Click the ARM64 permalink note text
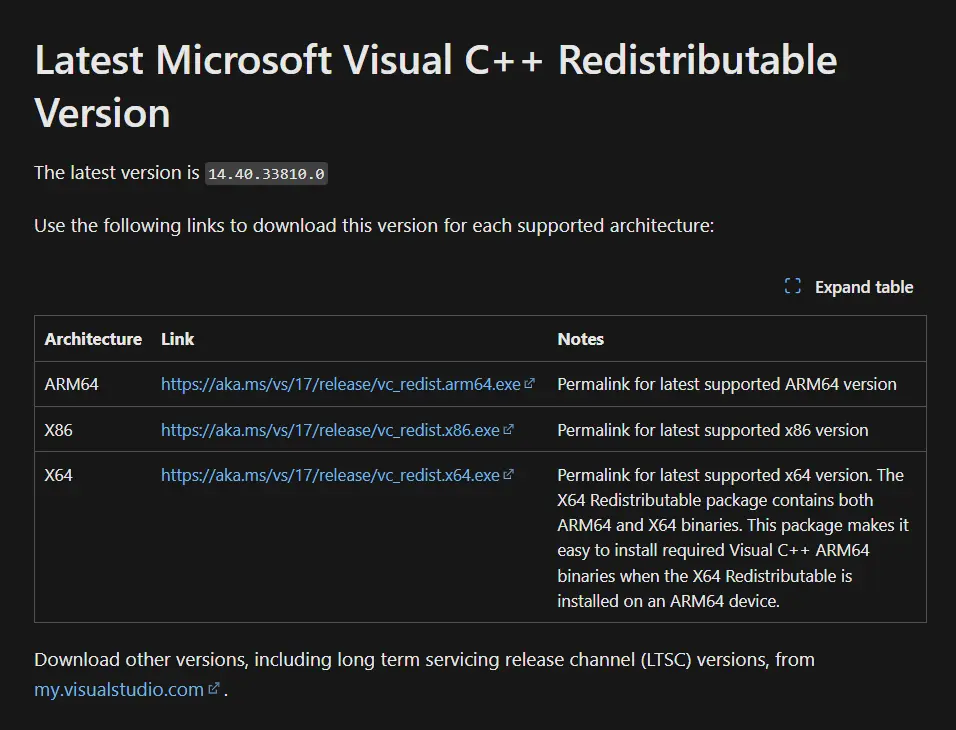The height and width of the screenshot is (730, 956). click(727, 384)
